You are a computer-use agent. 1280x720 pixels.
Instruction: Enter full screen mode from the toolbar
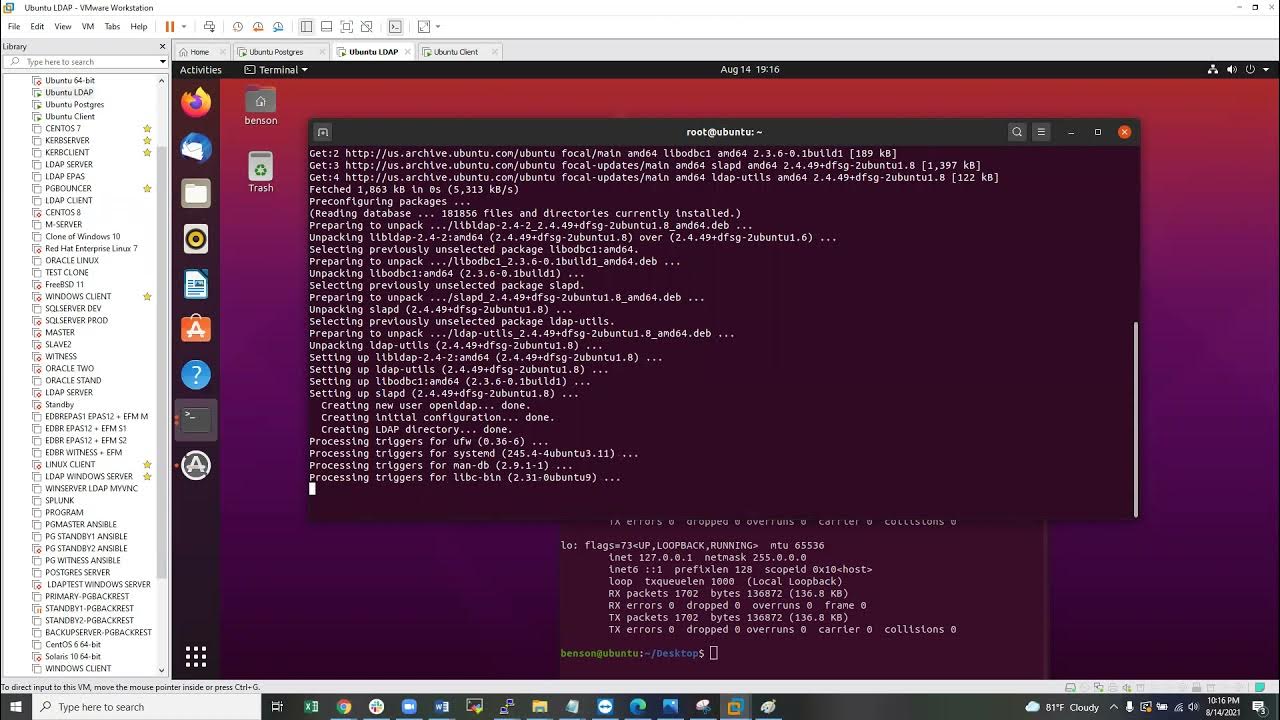point(346,26)
